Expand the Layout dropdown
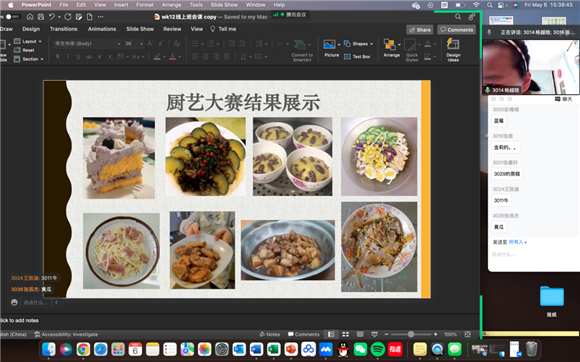 (28, 41)
